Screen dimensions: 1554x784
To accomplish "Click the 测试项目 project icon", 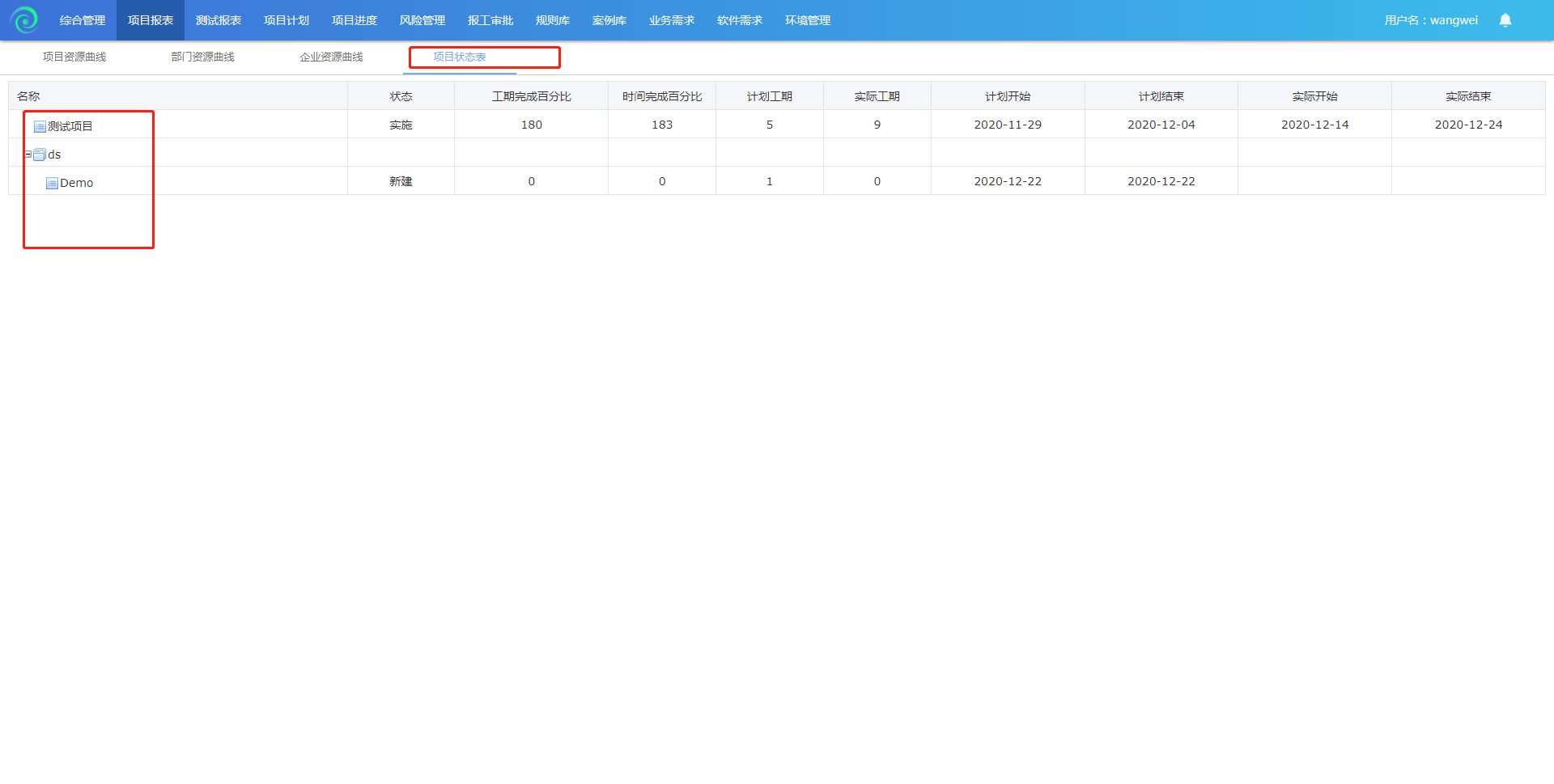I will click(40, 126).
